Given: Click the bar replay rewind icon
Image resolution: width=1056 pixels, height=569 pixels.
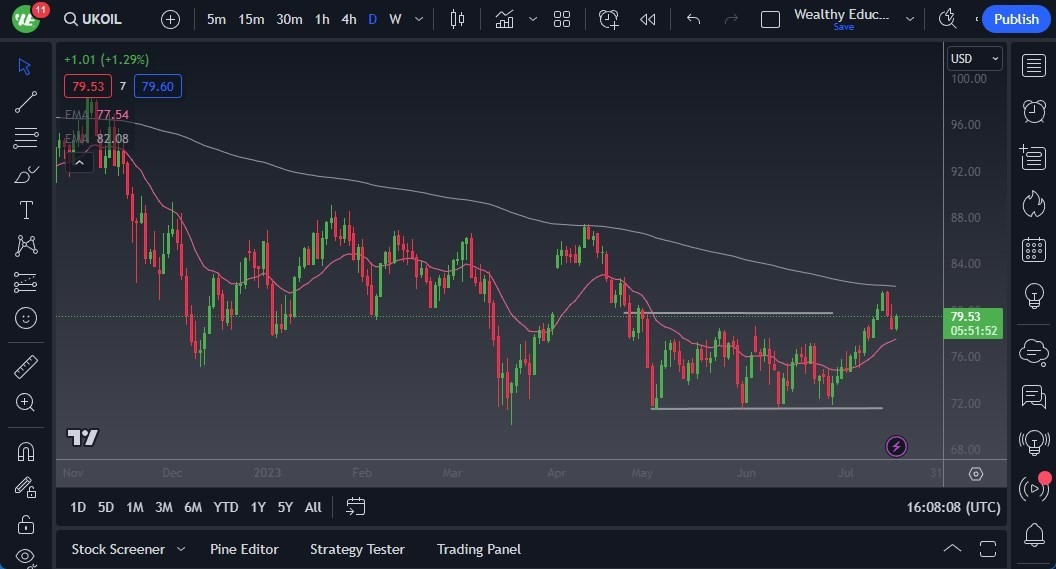Looking at the screenshot, I should (648, 19).
